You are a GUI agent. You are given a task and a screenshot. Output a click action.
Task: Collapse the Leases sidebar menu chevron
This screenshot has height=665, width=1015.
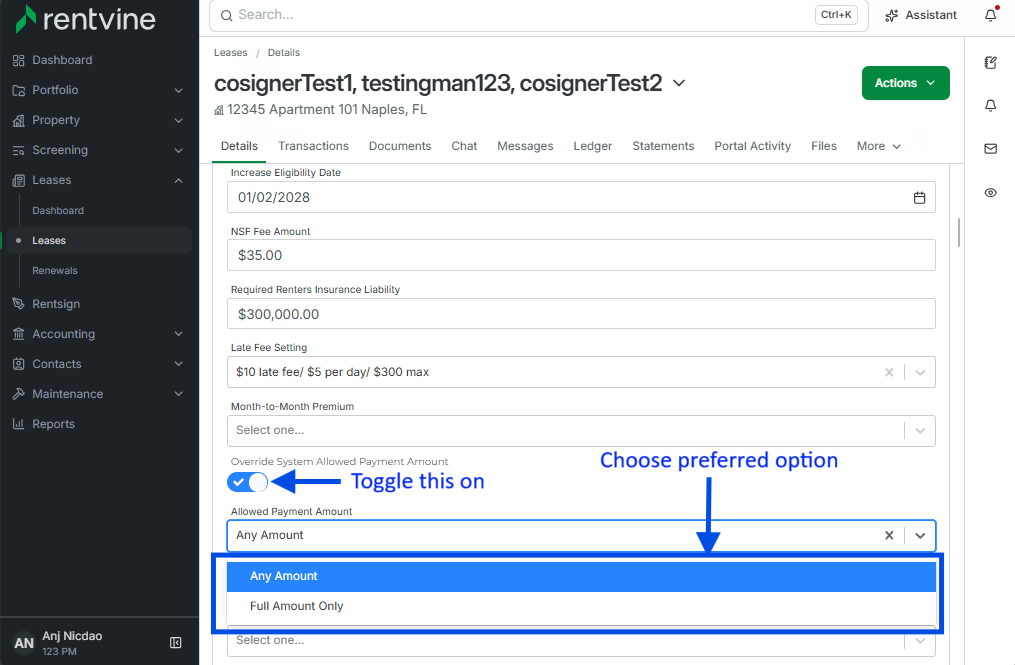179,181
